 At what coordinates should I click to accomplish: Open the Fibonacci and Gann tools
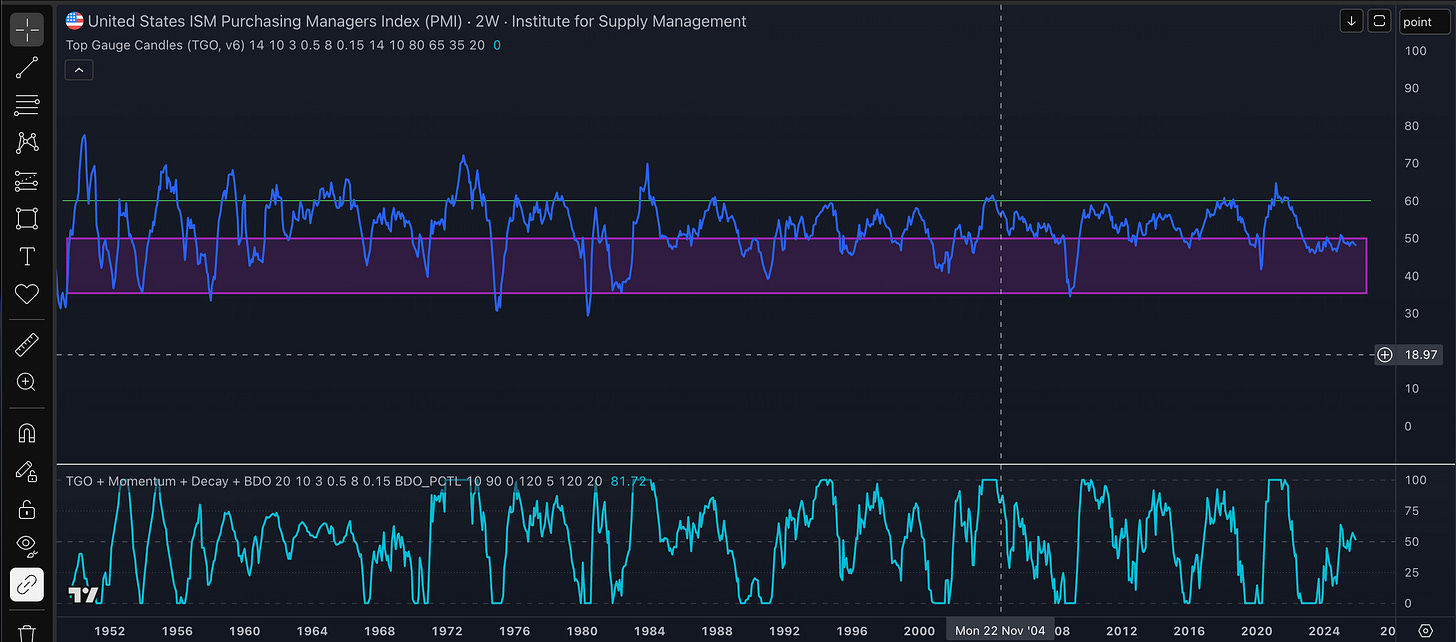(27, 105)
